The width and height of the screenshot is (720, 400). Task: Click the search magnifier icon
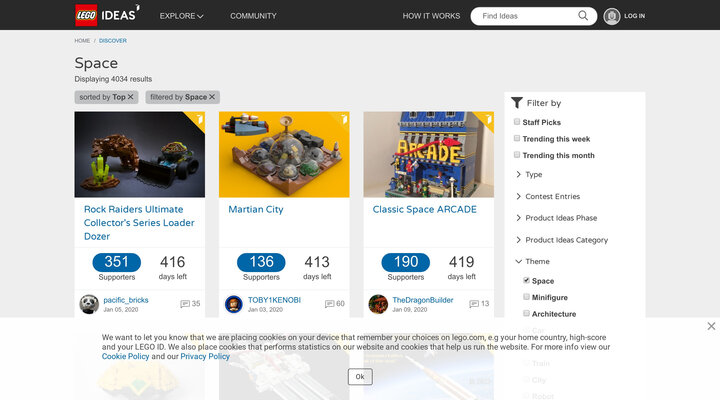tap(583, 16)
